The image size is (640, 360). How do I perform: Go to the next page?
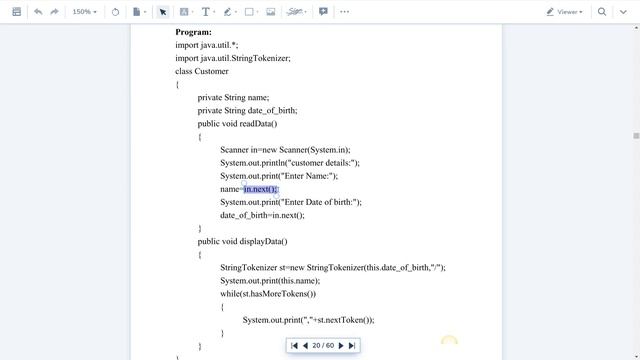coord(341,346)
